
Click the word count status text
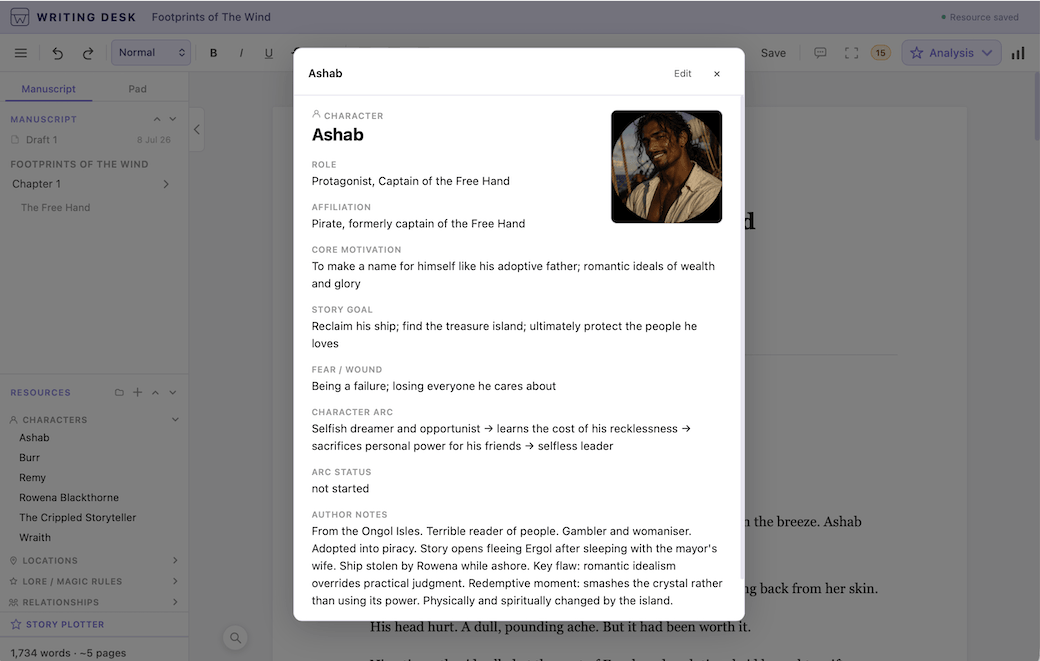coord(68,653)
